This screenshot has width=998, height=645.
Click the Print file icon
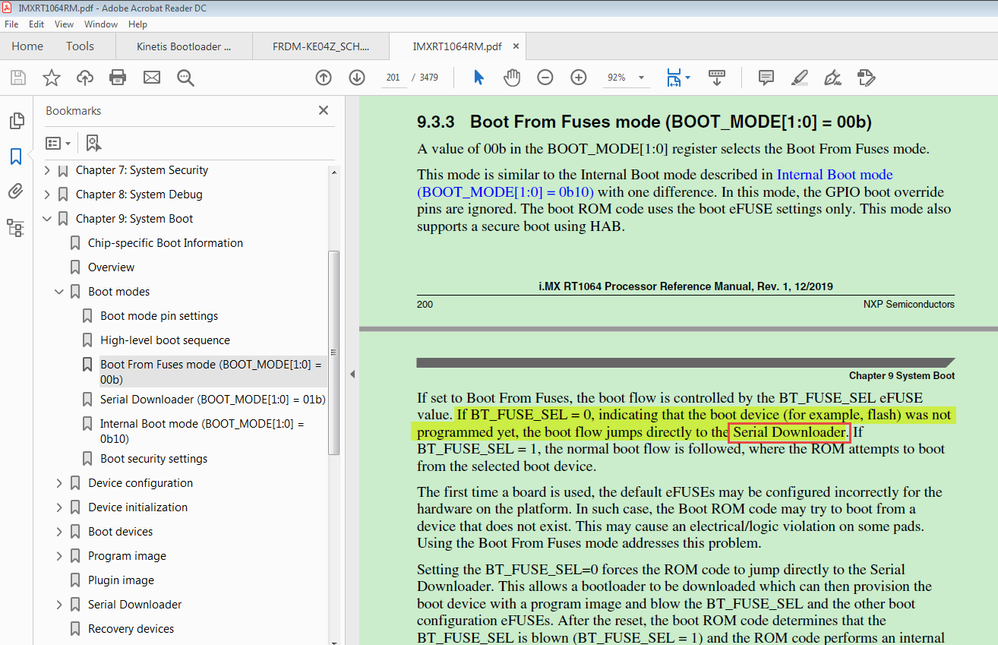pyautogui.click(x=118, y=78)
